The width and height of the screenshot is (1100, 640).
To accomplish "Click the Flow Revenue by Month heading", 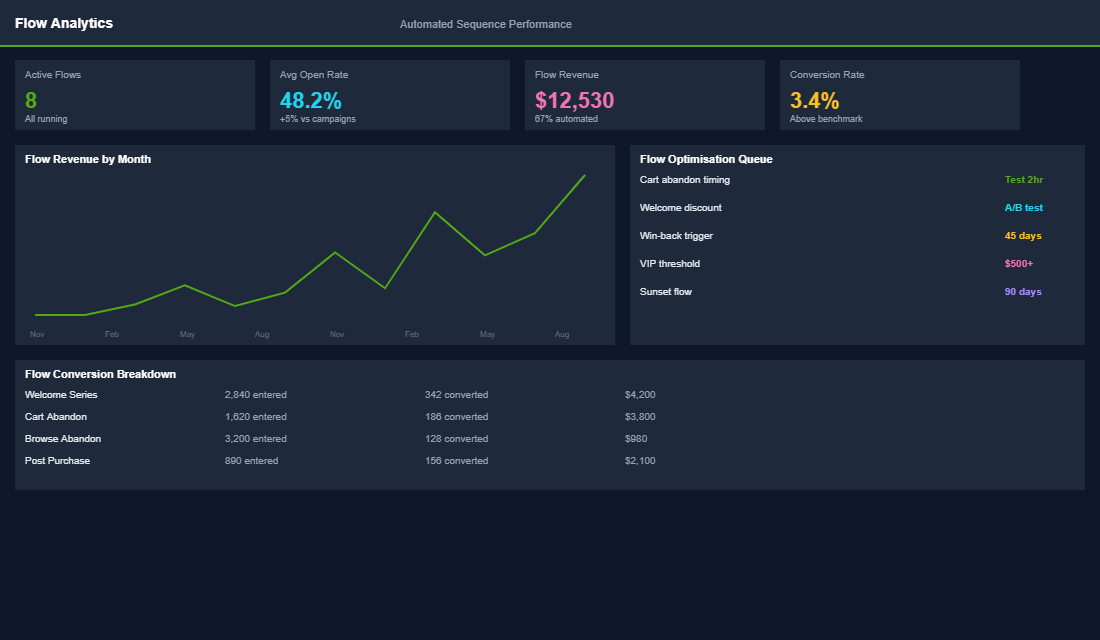I will coord(88,159).
